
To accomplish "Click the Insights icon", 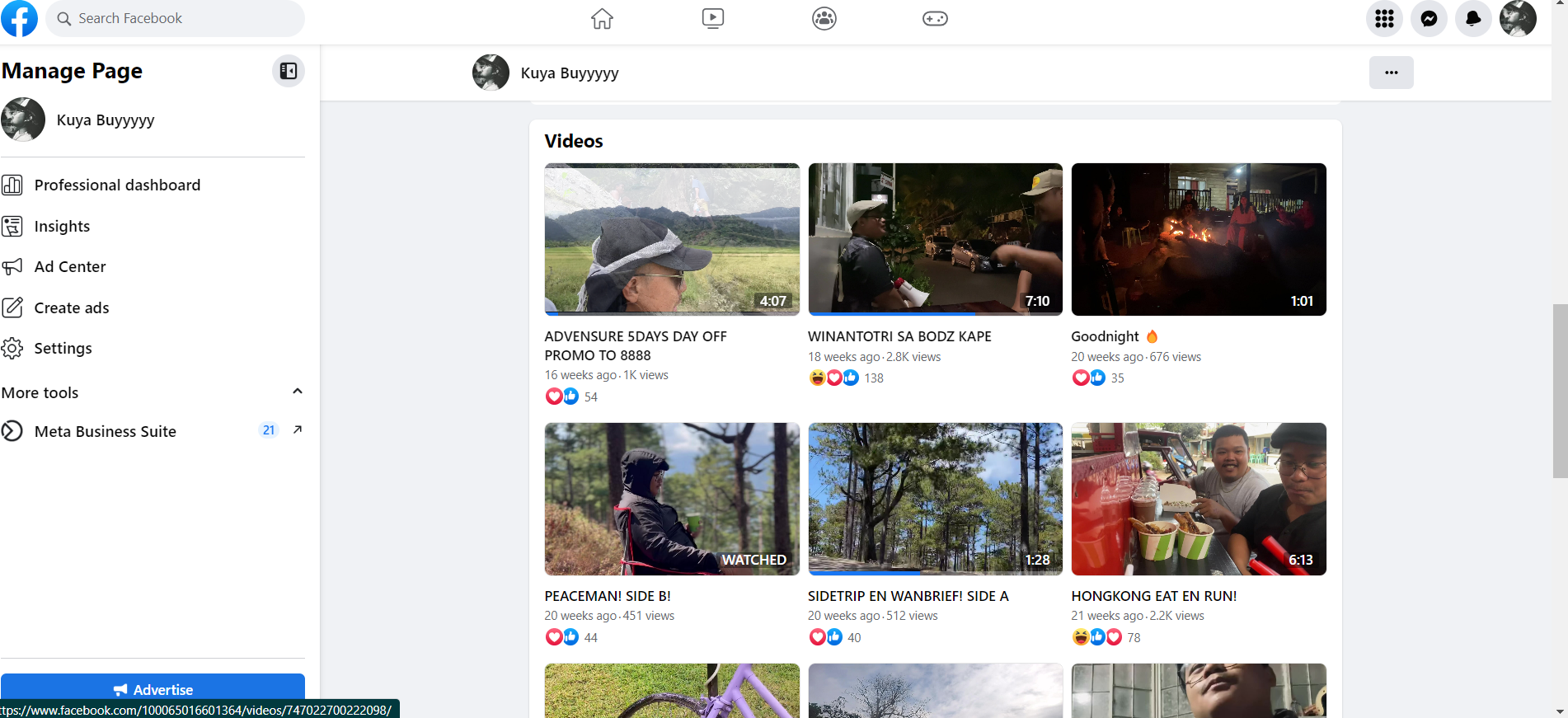I will (x=12, y=226).
